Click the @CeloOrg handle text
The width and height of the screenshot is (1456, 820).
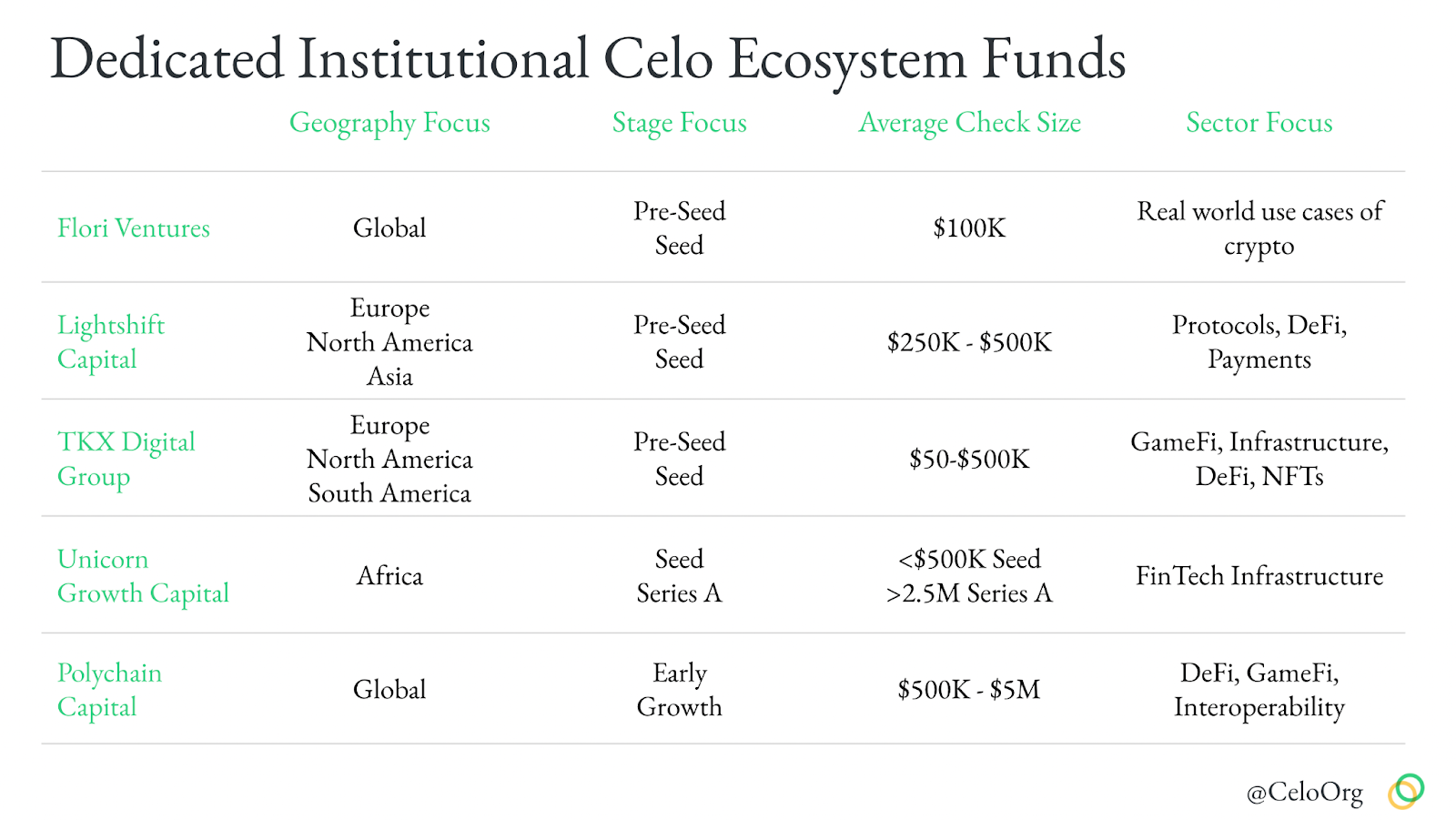(1304, 793)
